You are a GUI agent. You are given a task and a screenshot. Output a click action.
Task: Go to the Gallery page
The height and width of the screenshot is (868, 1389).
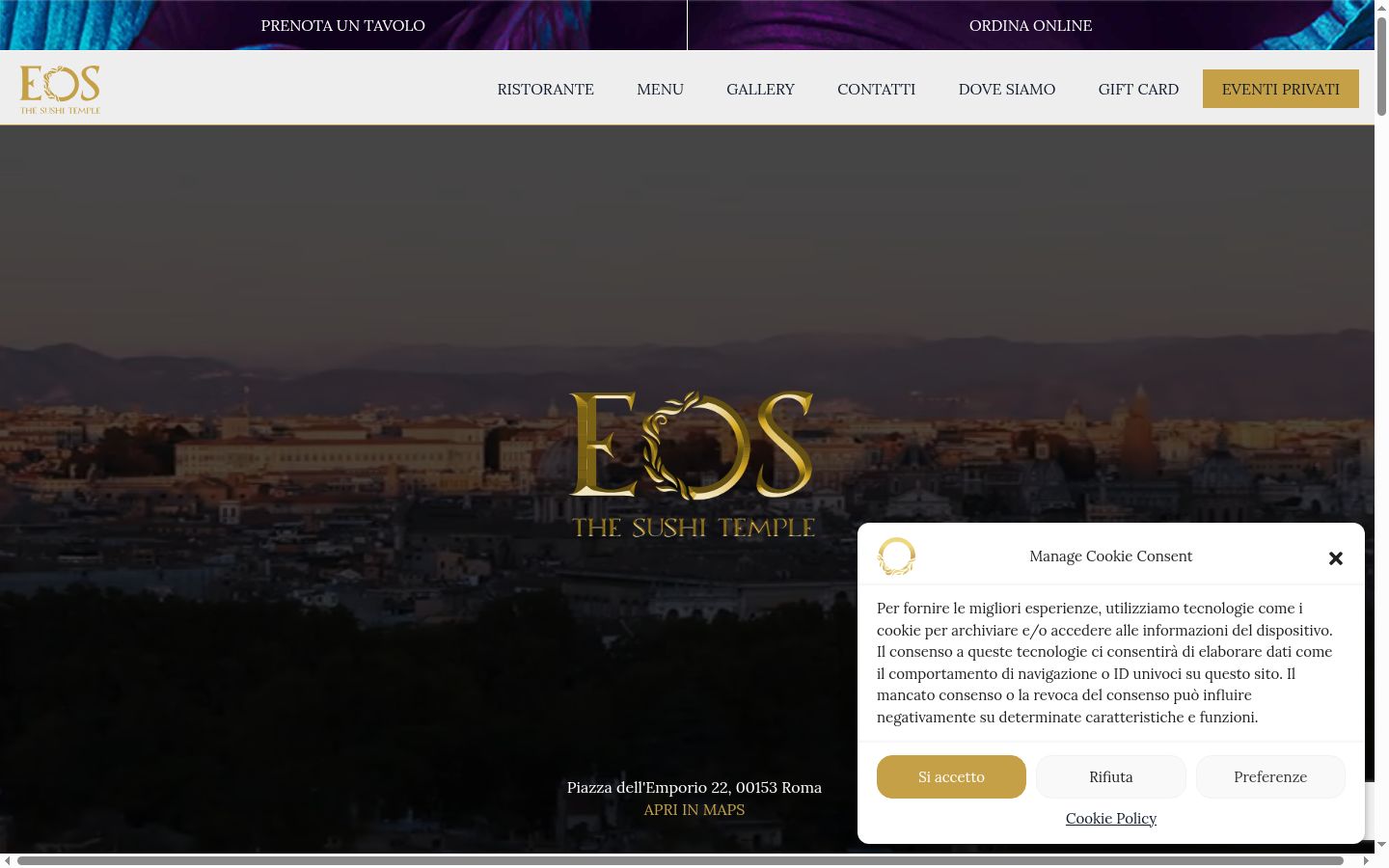tap(760, 89)
